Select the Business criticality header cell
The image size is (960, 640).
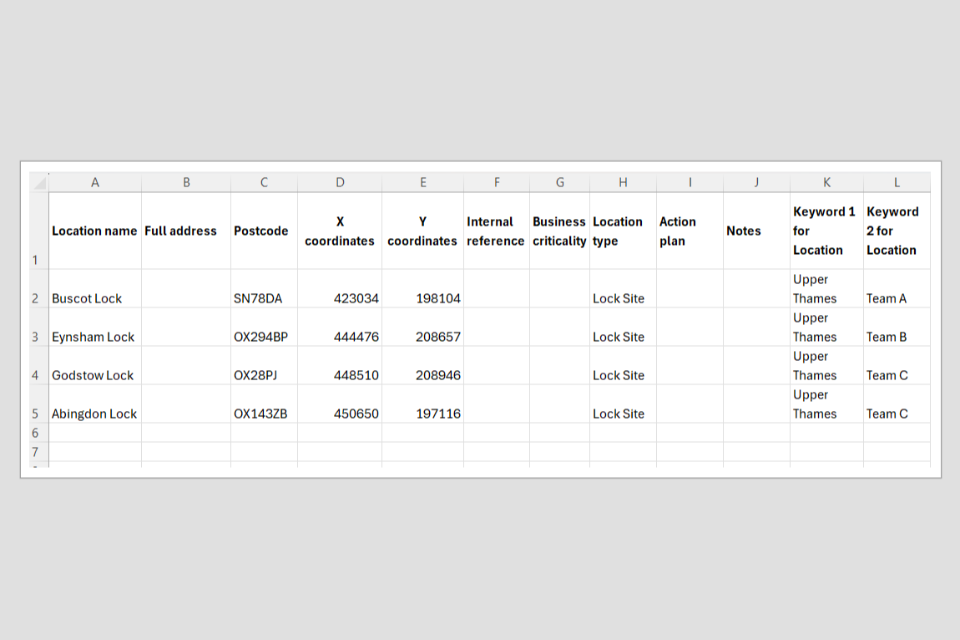pyautogui.click(x=559, y=231)
